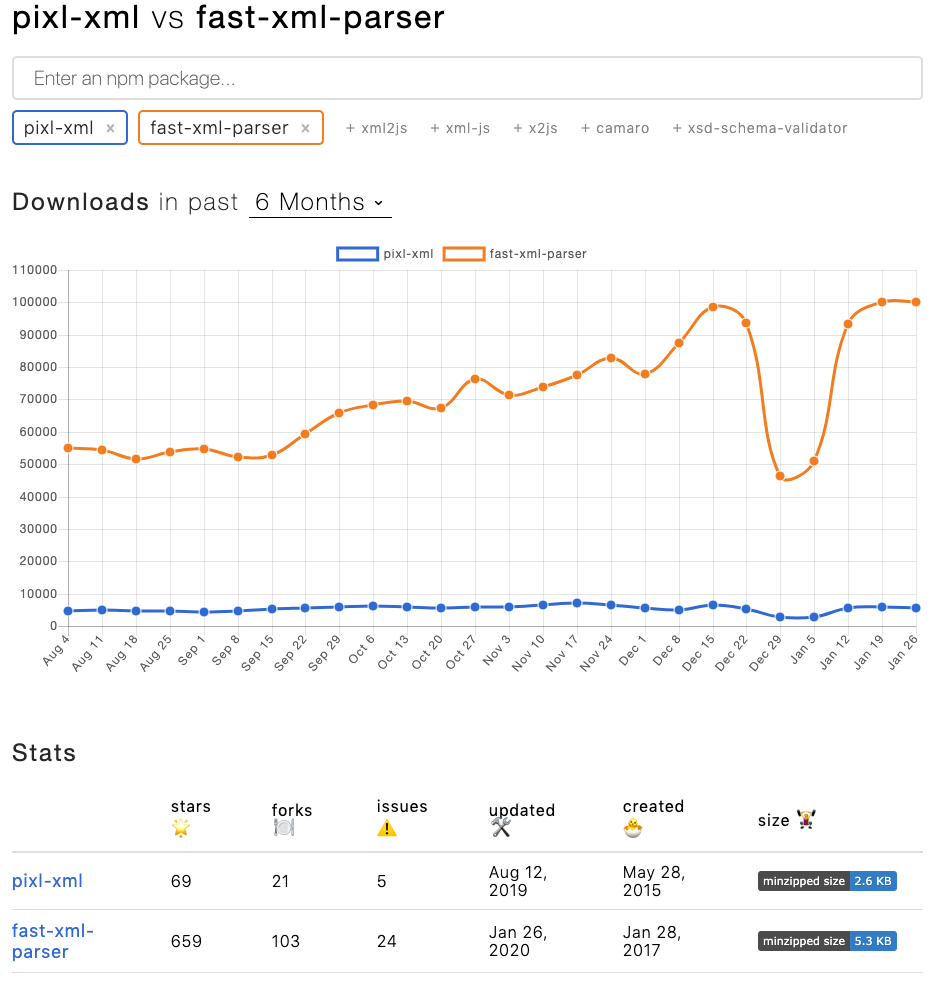Open fast-xml-parser minzipped size 5.3 KB badge

point(827,941)
